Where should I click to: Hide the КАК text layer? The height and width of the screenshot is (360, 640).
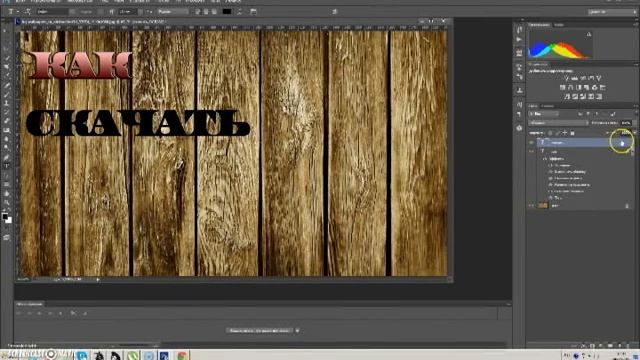pyautogui.click(x=531, y=151)
